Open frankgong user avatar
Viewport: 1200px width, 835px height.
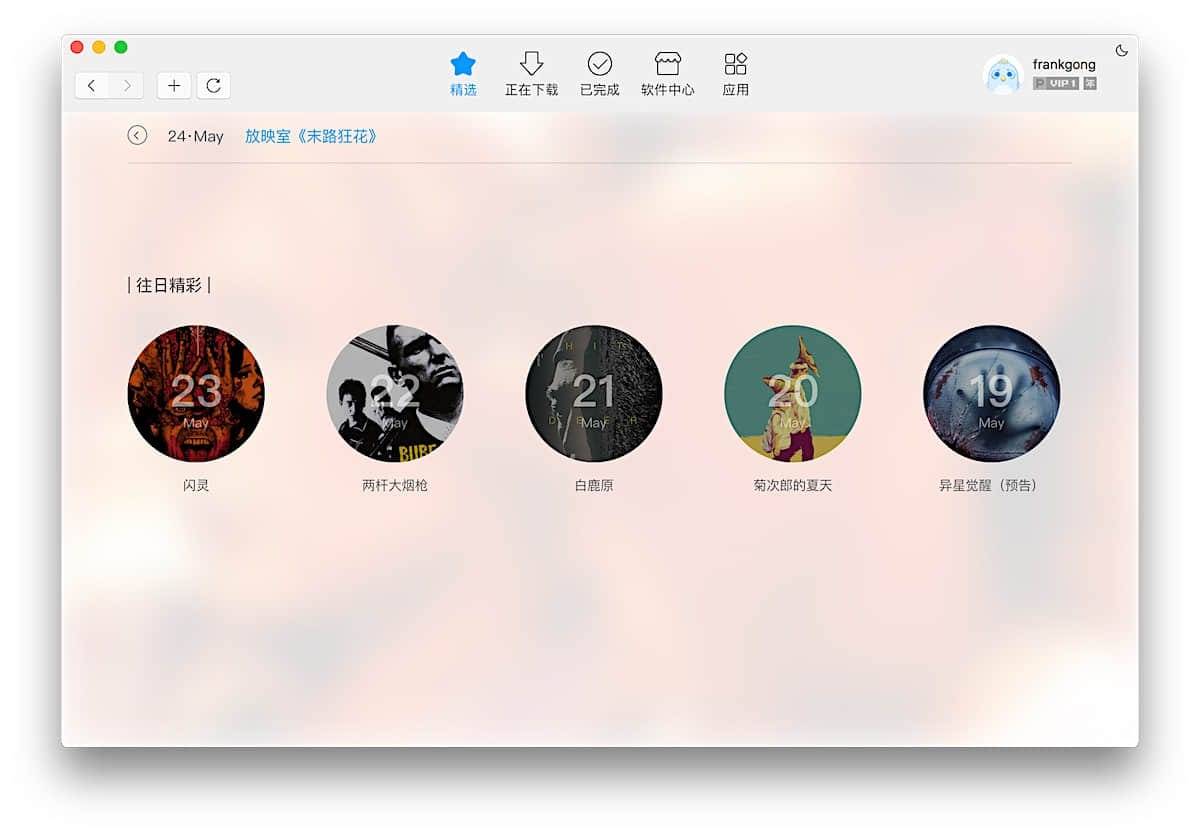tap(1003, 74)
